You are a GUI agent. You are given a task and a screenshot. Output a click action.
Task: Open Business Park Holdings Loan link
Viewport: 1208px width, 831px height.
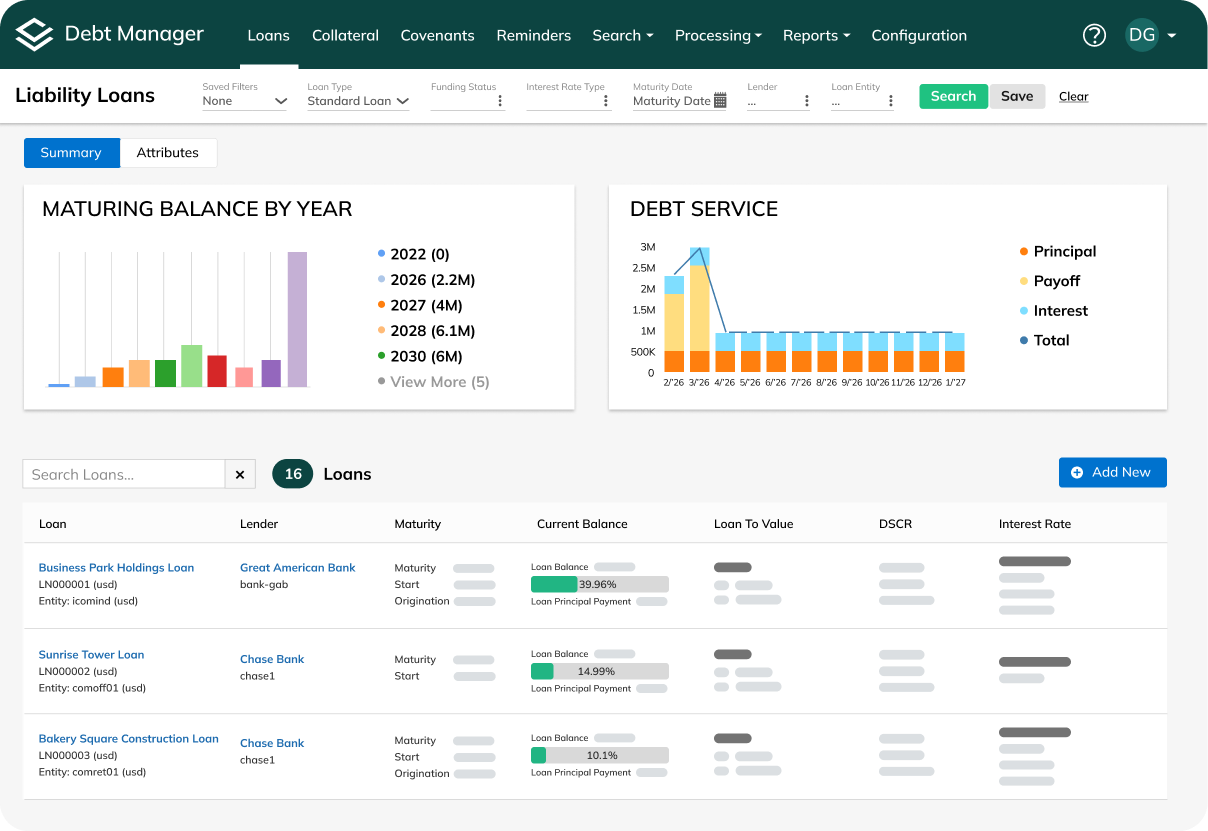pos(116,567)
